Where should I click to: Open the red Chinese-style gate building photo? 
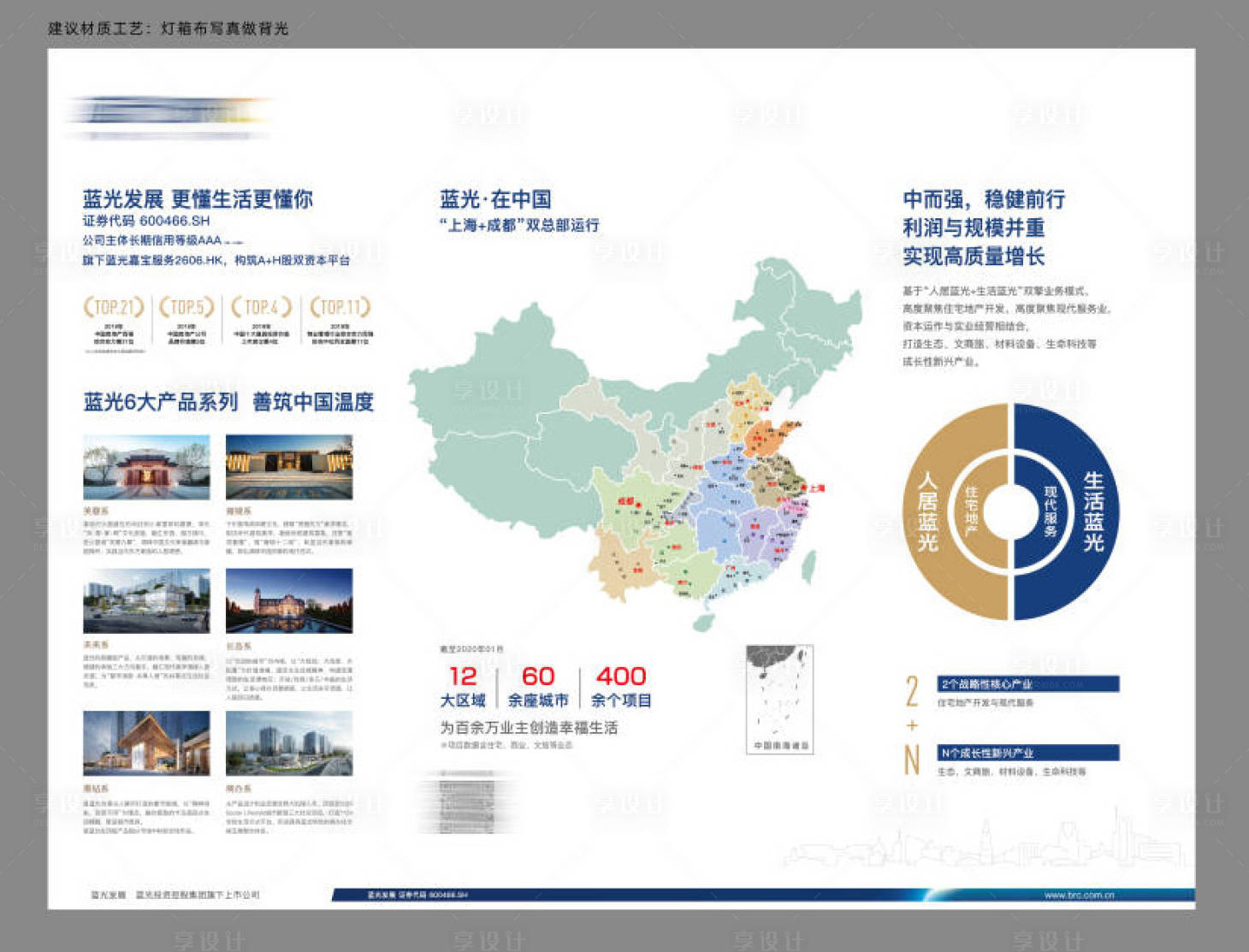pyautogui.click(x=146, y=467)
